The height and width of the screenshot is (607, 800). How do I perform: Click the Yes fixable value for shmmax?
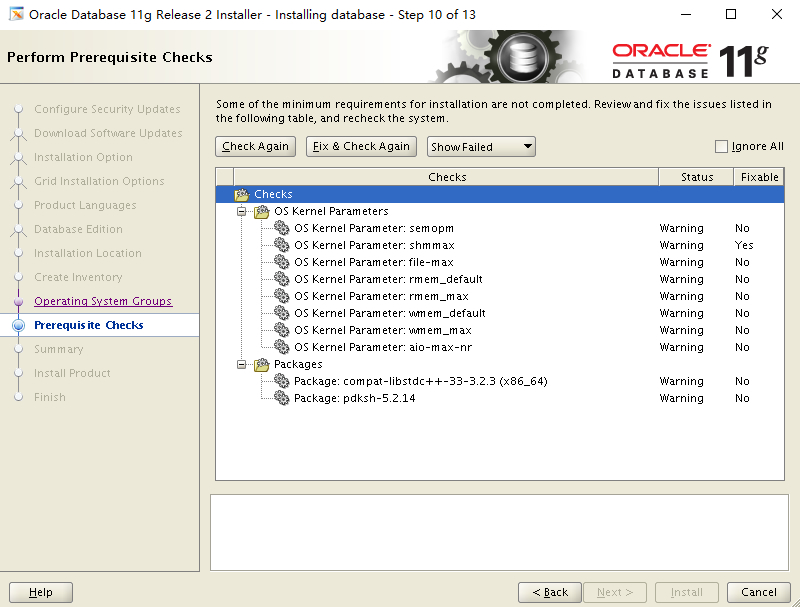(744, 245)
